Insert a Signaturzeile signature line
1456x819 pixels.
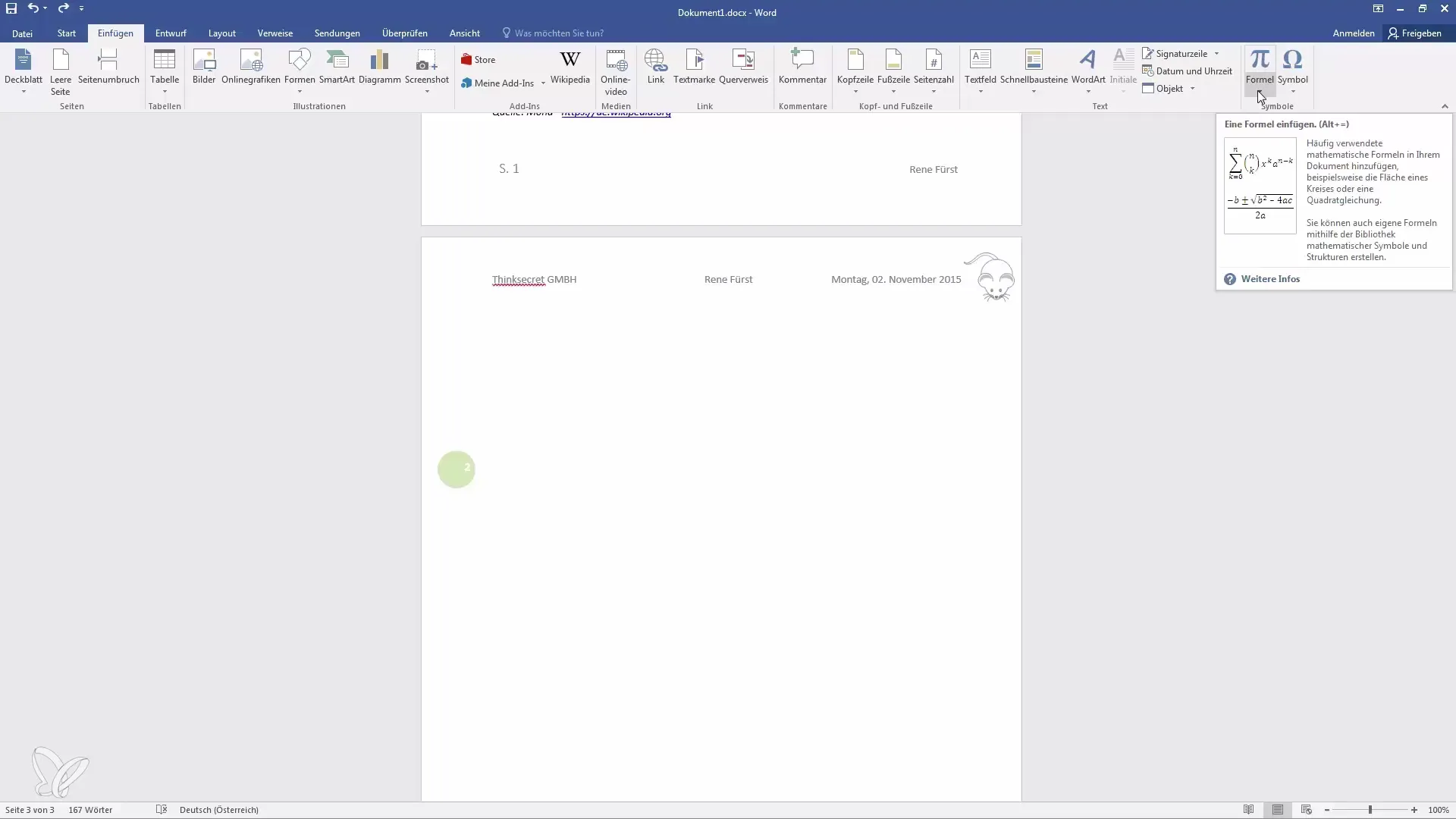(x=1175, y=54)
